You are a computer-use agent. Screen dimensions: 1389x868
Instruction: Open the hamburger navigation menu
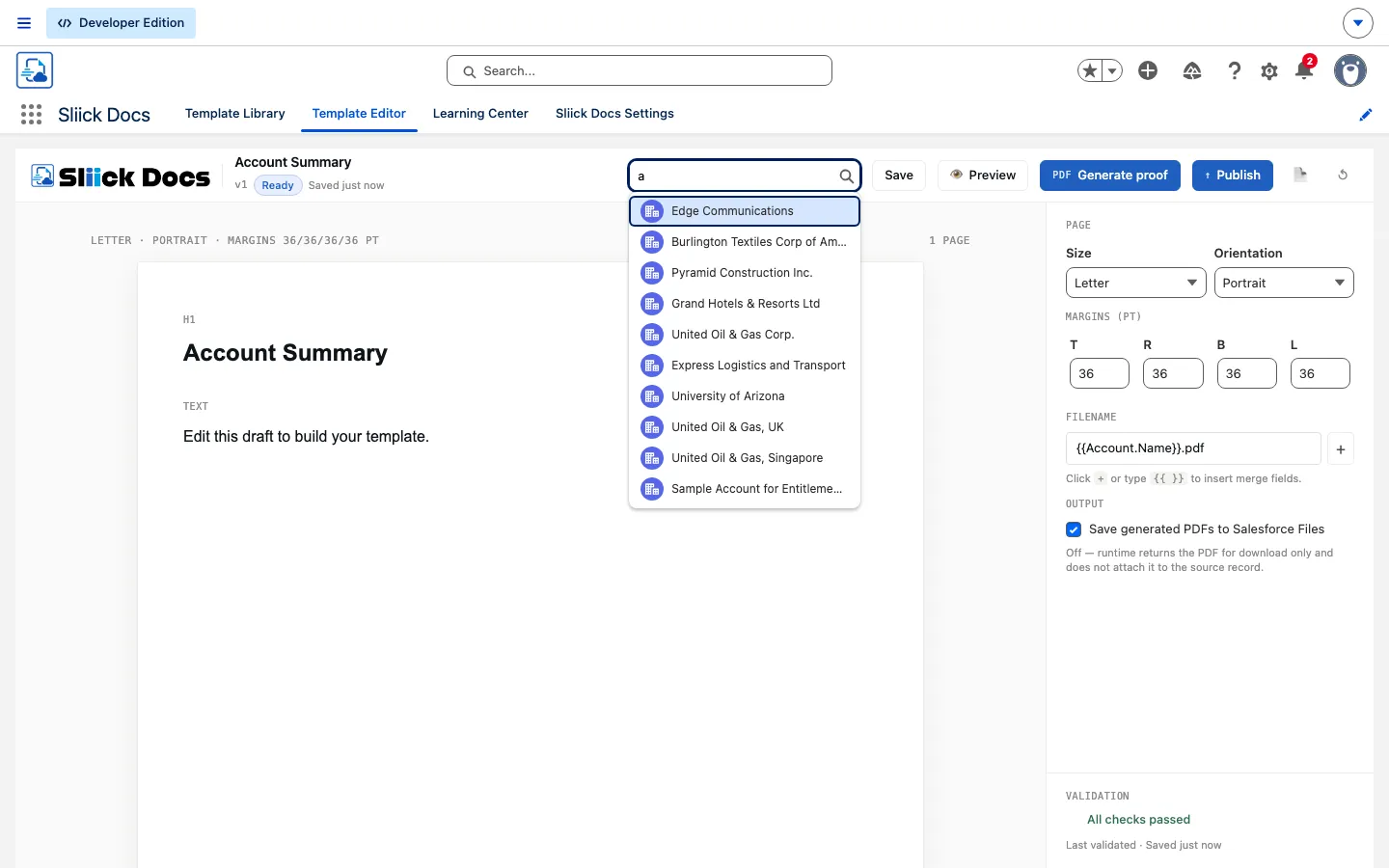click(x=24, y=23)
